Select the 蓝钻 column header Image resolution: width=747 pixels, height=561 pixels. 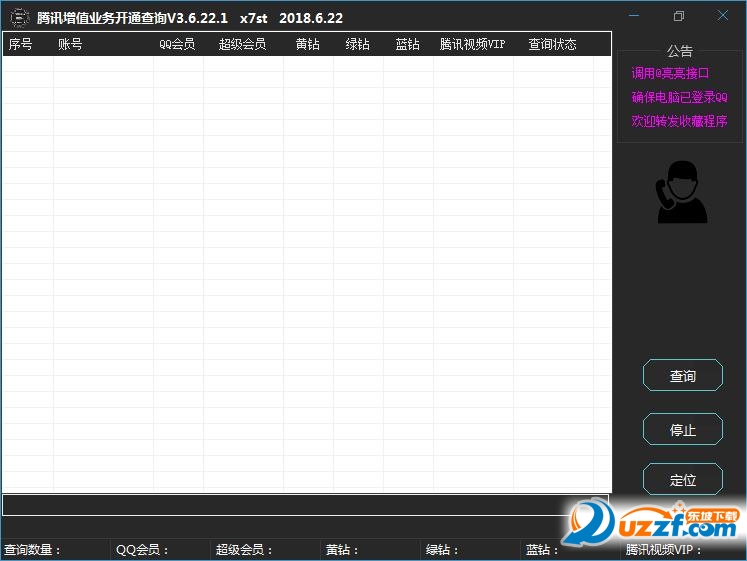(407, 44)
